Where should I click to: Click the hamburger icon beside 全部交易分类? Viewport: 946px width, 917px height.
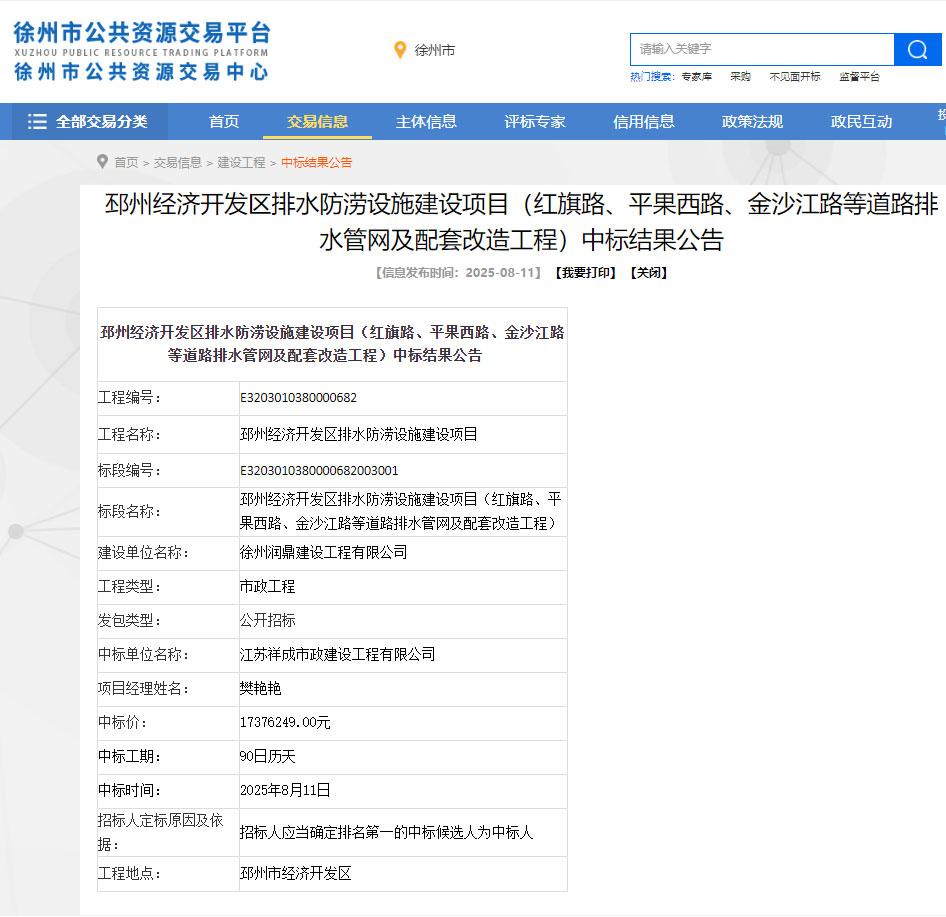pos(37,122)
